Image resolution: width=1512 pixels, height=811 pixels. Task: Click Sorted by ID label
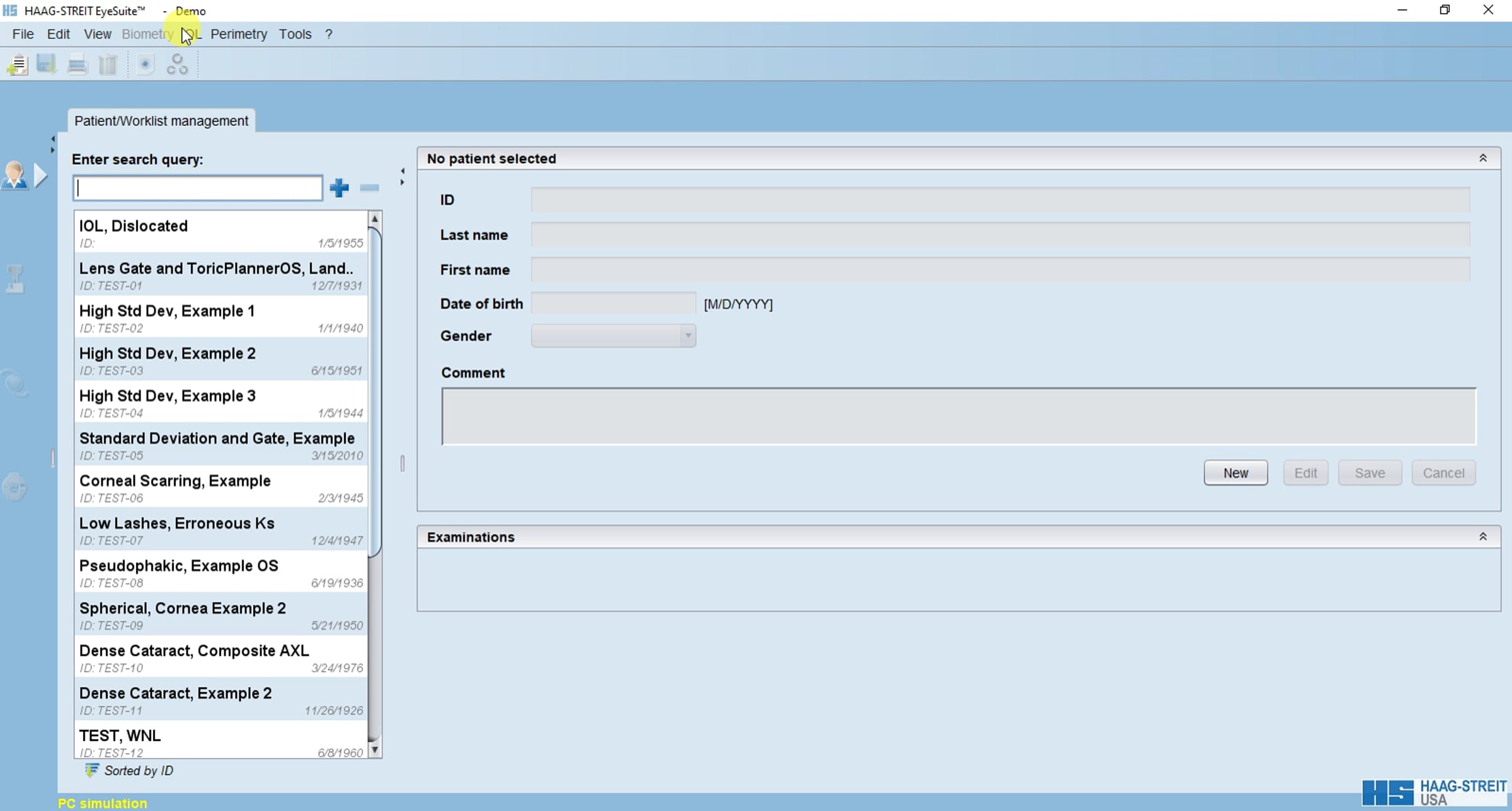click(x=139, y=771)
